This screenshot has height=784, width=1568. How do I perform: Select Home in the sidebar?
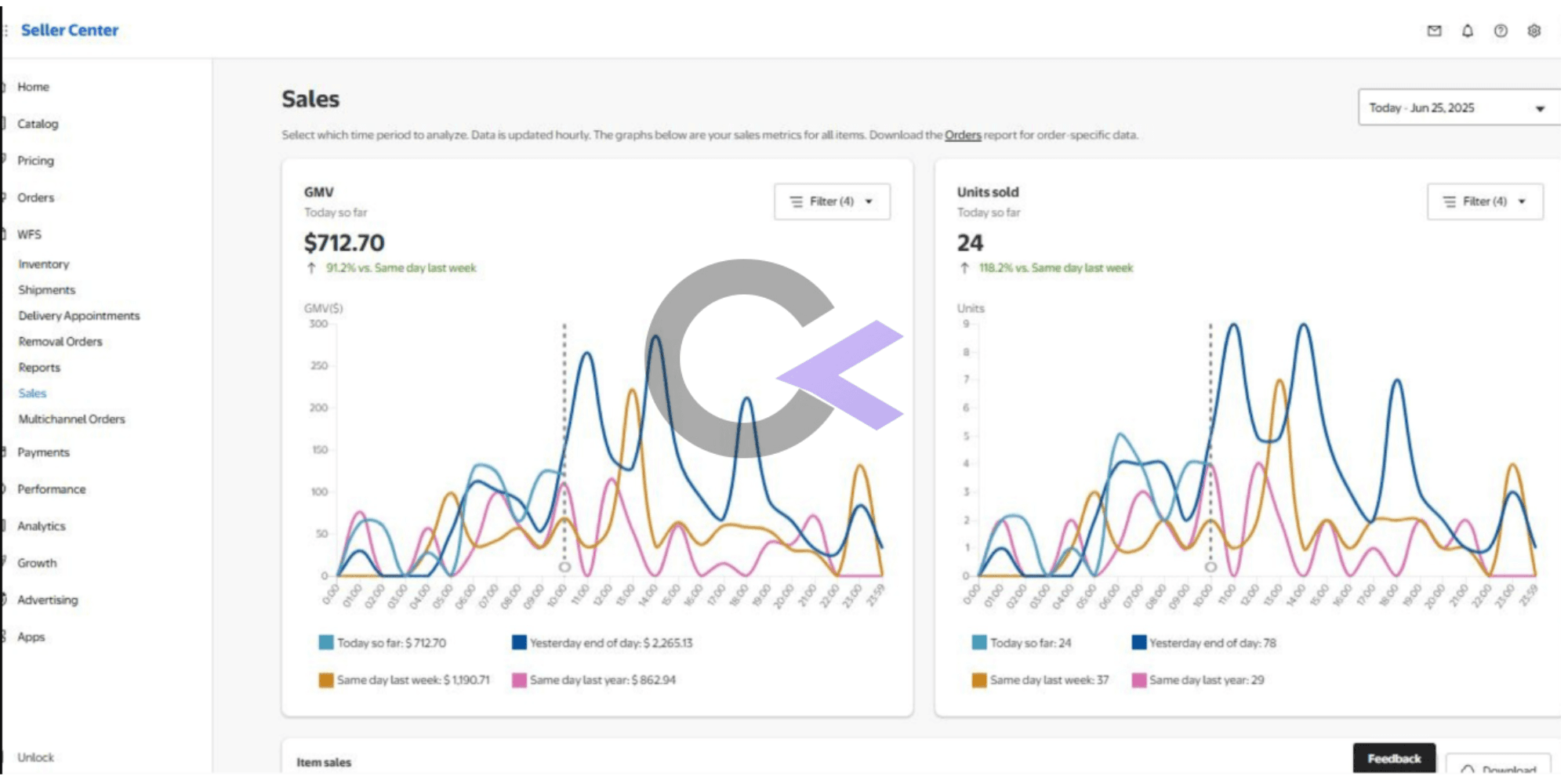tap(33, 87)
